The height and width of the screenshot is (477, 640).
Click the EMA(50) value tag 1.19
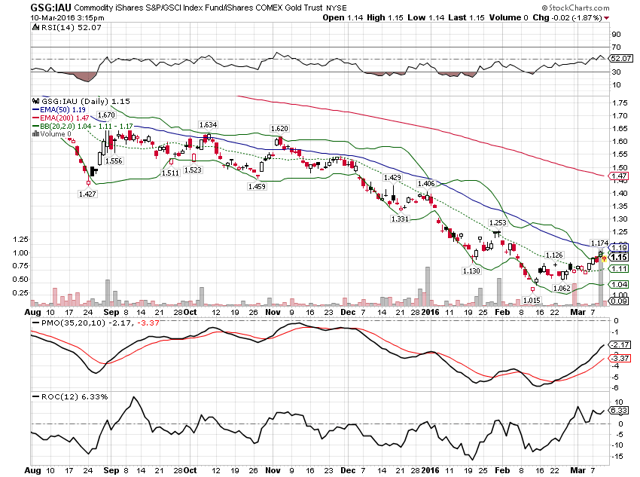pos(619,247)
